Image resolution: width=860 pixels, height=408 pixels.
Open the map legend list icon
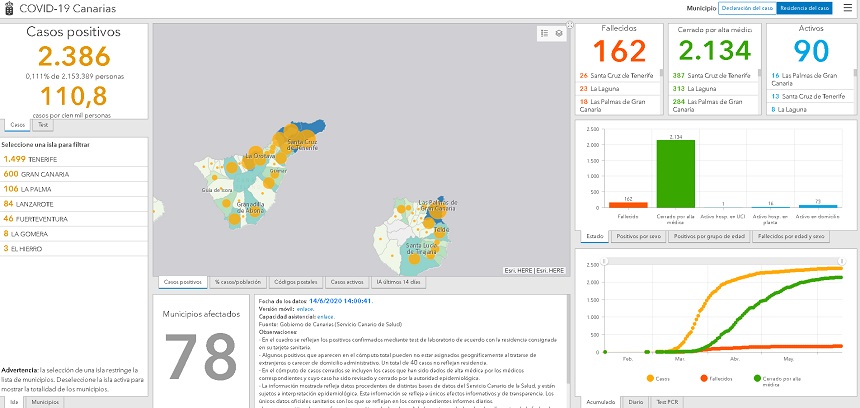[544, 33]
